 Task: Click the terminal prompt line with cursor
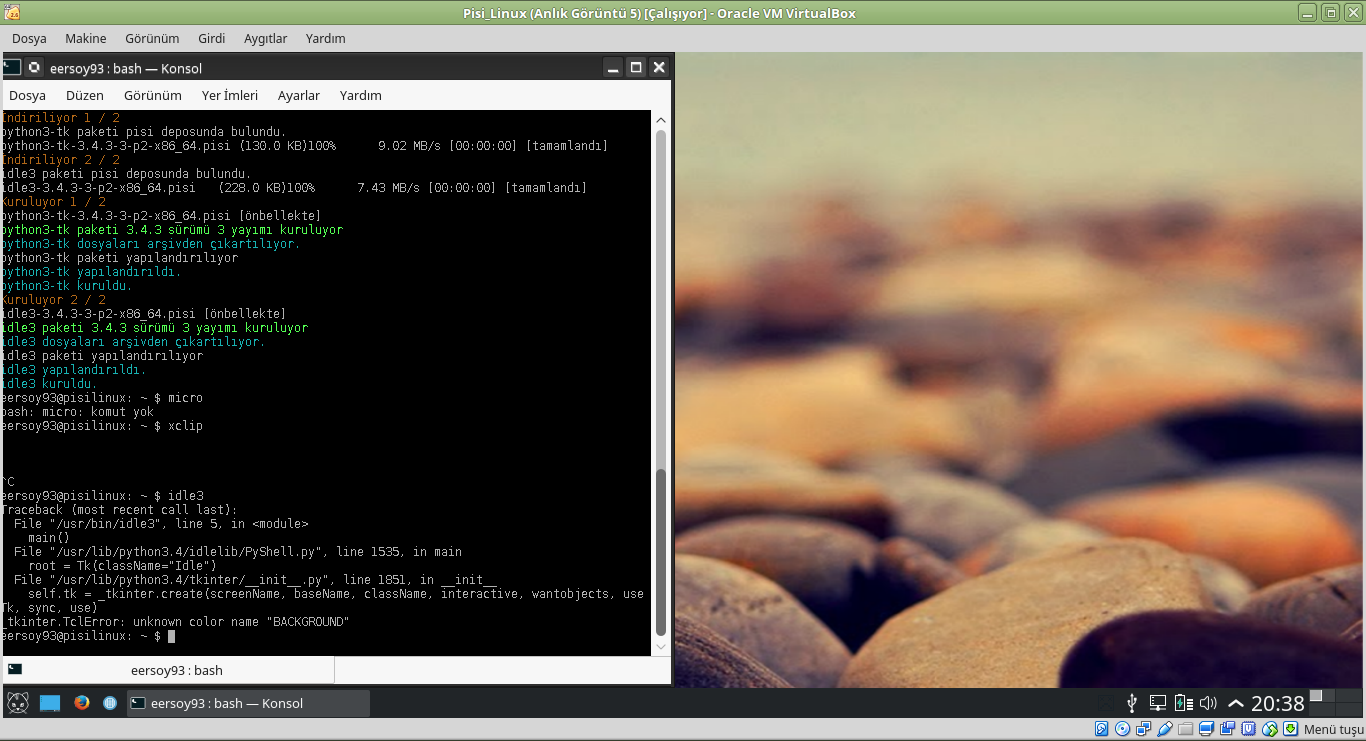[88, 636]
